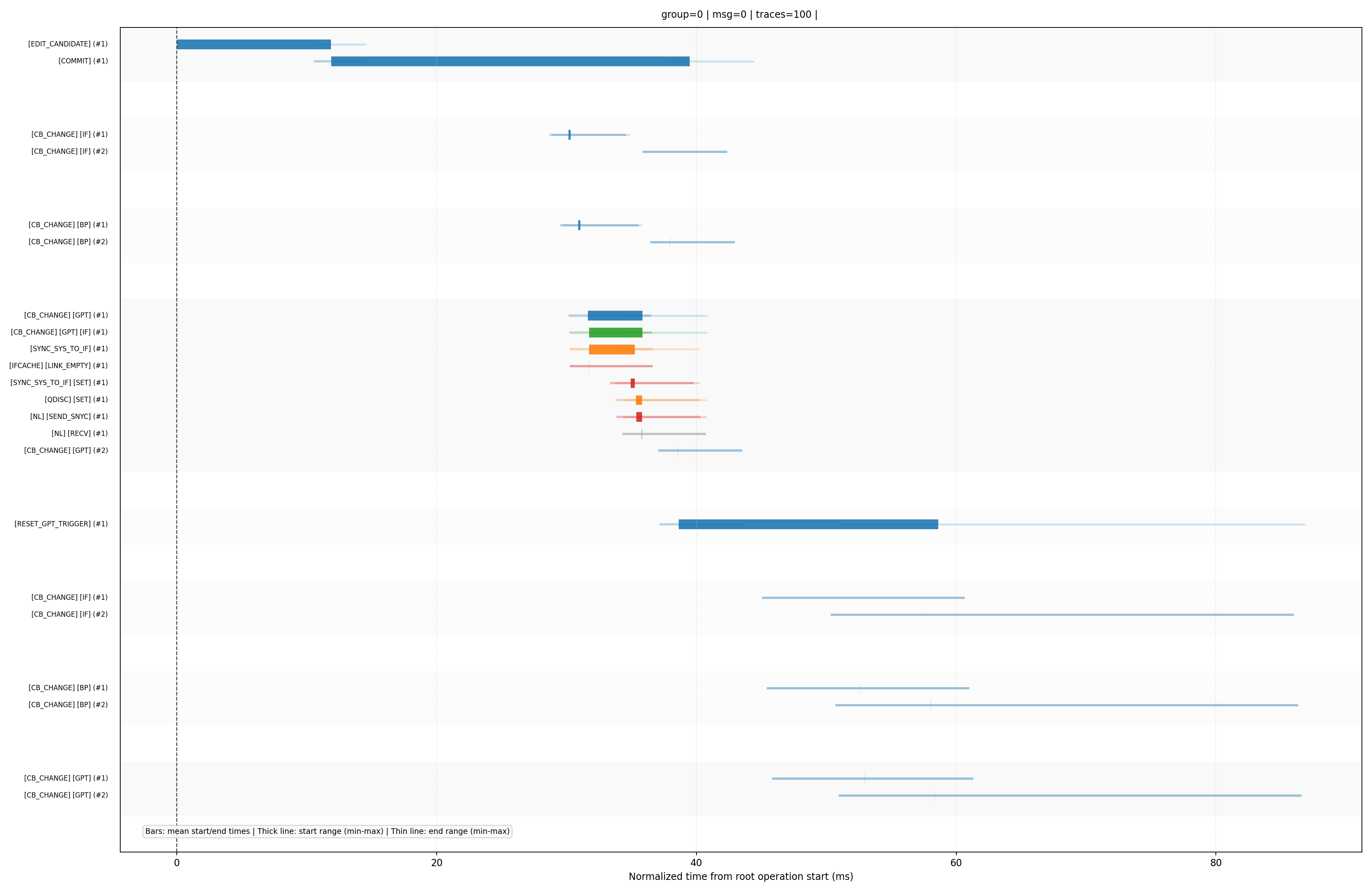Click the small orange marker on QDISC SET row
The width and height of the screenshot is (1372, 892).
point(639,400)
